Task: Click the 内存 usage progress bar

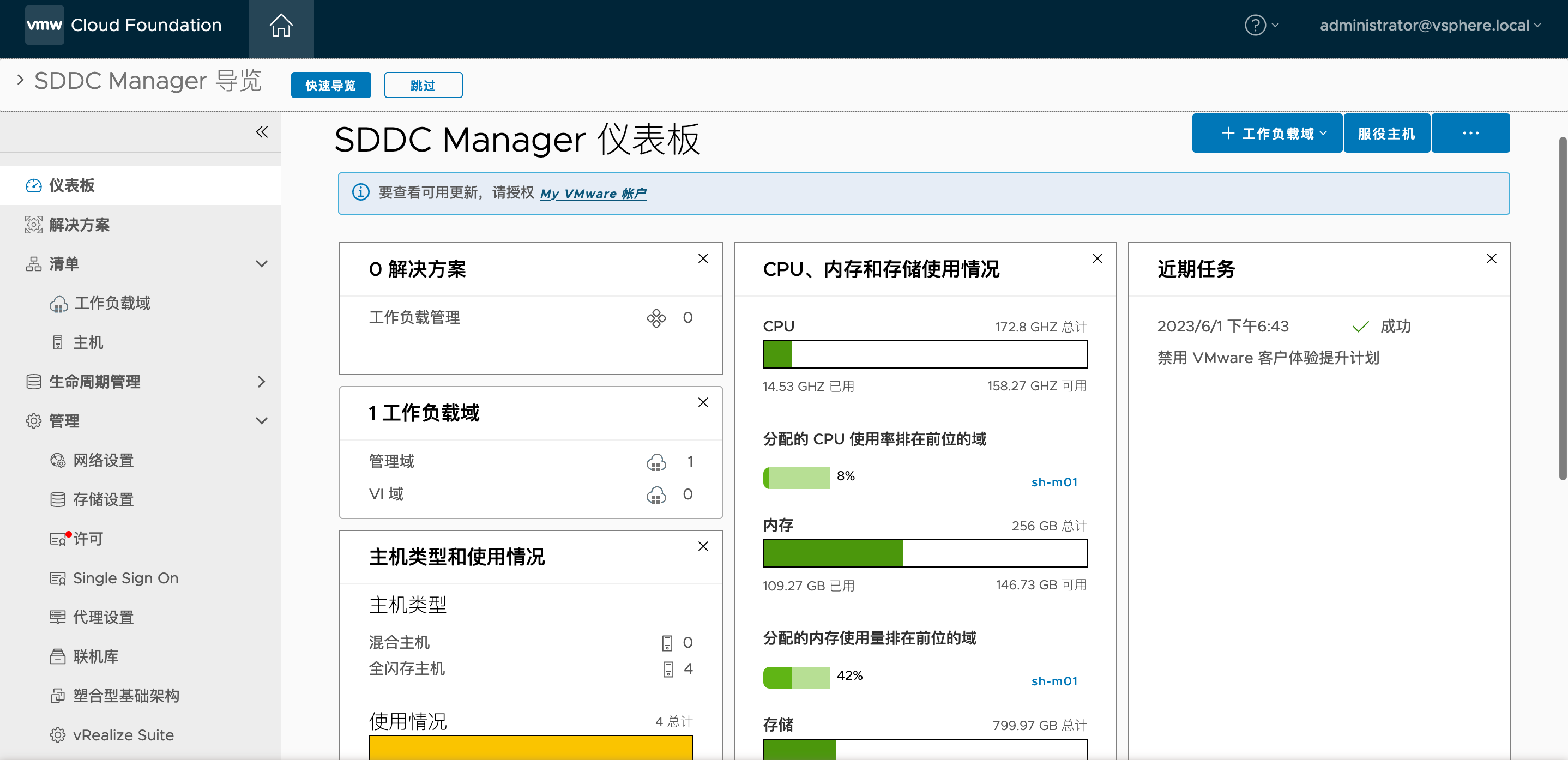Action: 925,554
